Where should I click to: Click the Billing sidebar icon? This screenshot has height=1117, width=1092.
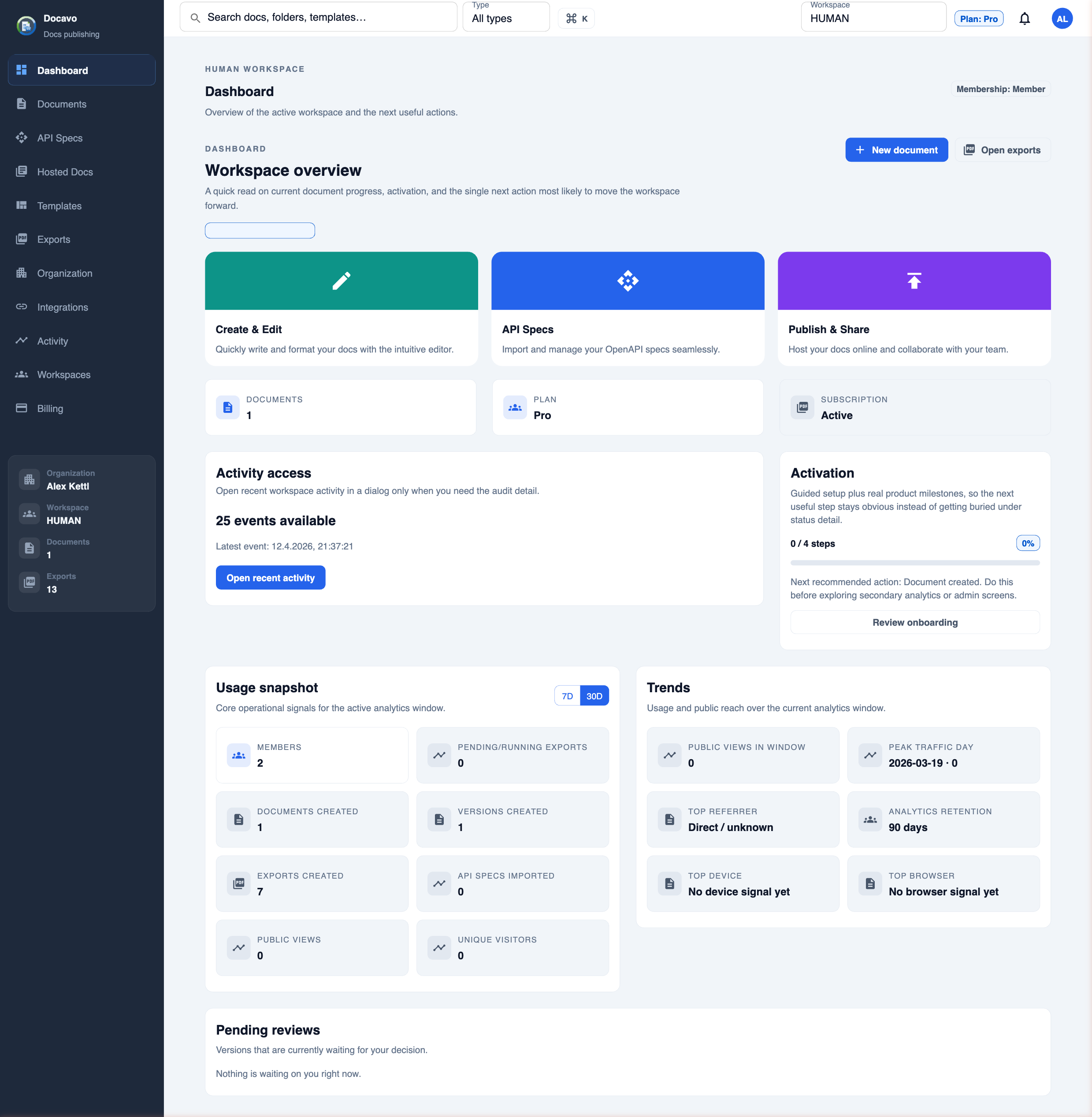[x=22, y=408]
